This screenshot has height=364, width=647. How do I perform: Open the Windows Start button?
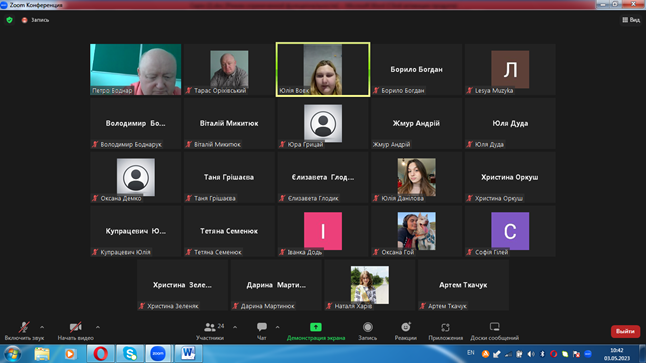(12, 354)
